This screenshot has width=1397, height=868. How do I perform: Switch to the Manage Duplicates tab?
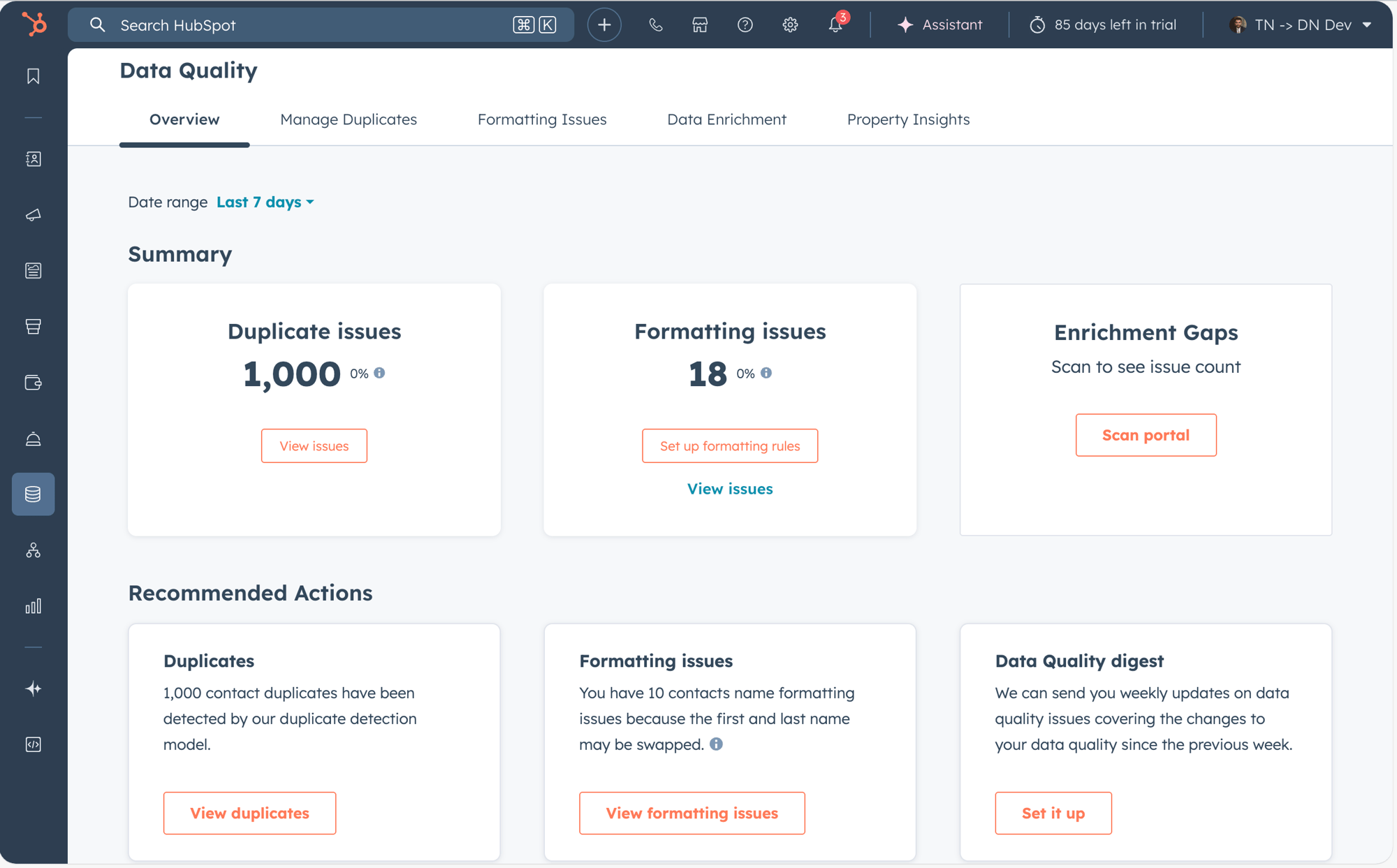(349, 119)
